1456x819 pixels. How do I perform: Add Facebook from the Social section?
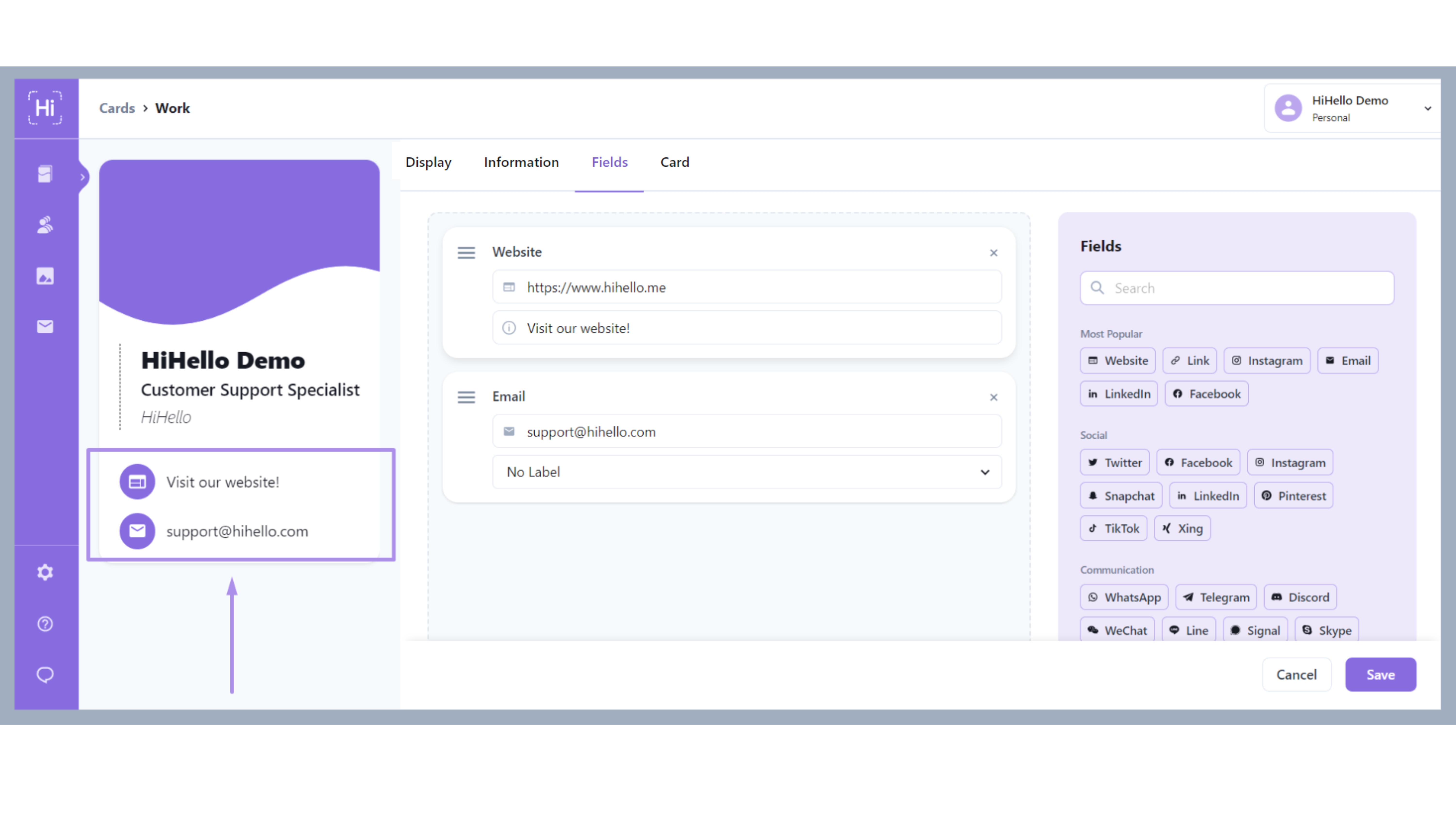(1198, 462)
